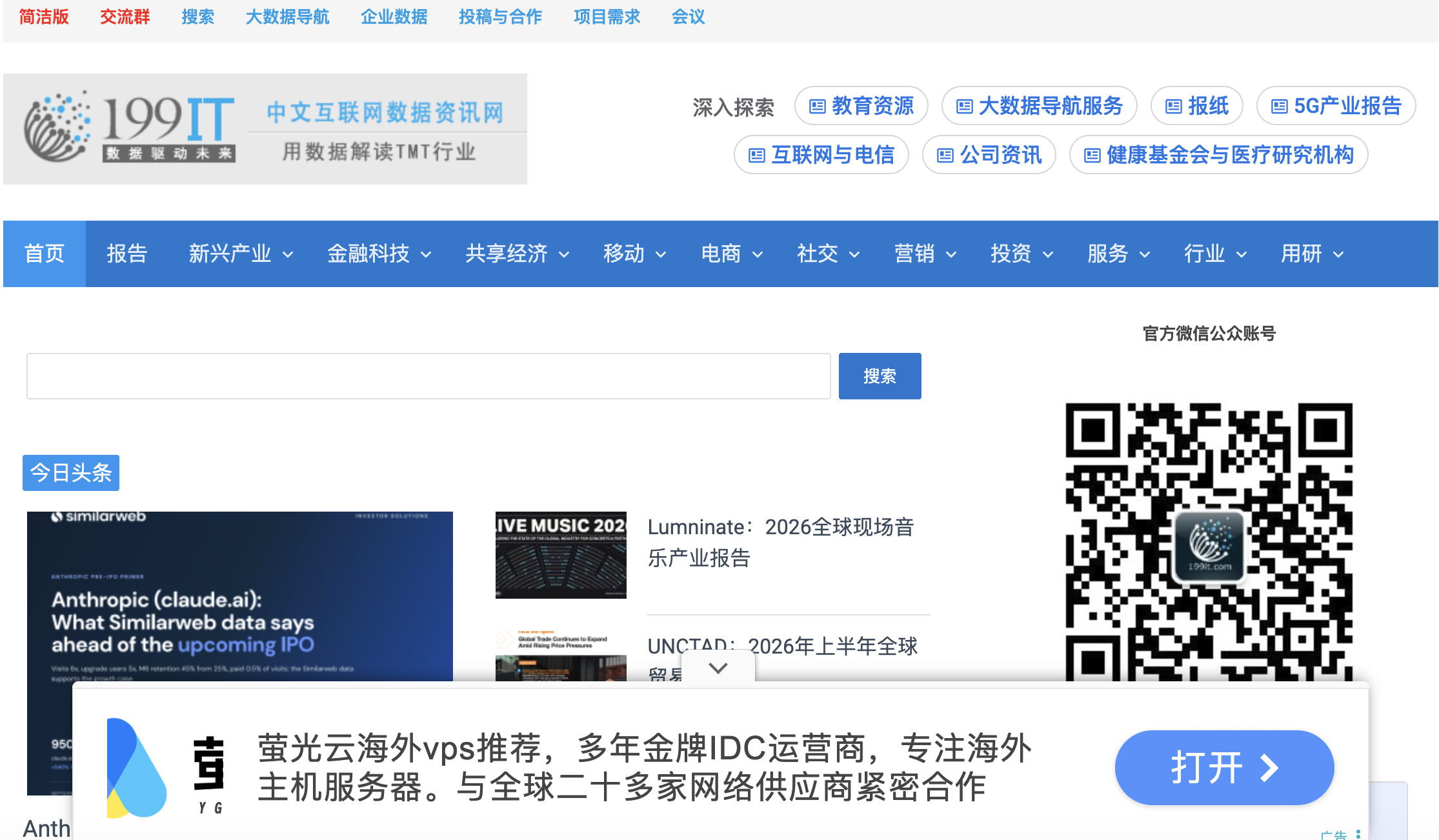
Task: Expand the 金融科技 dropdown menu
Action: coord(379,254)
